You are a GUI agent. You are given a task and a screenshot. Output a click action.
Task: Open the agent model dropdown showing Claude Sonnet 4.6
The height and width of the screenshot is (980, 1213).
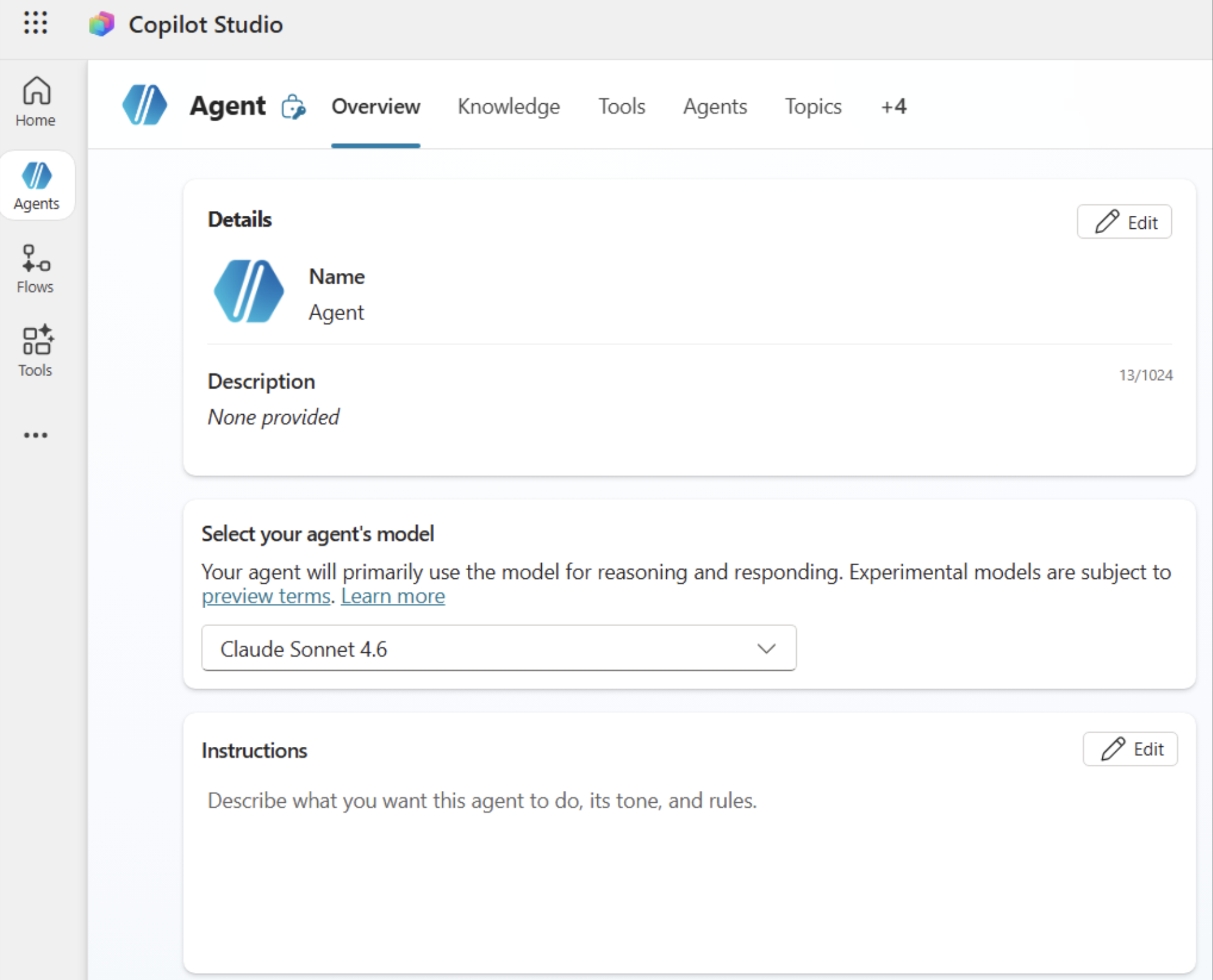pos(498,648)
